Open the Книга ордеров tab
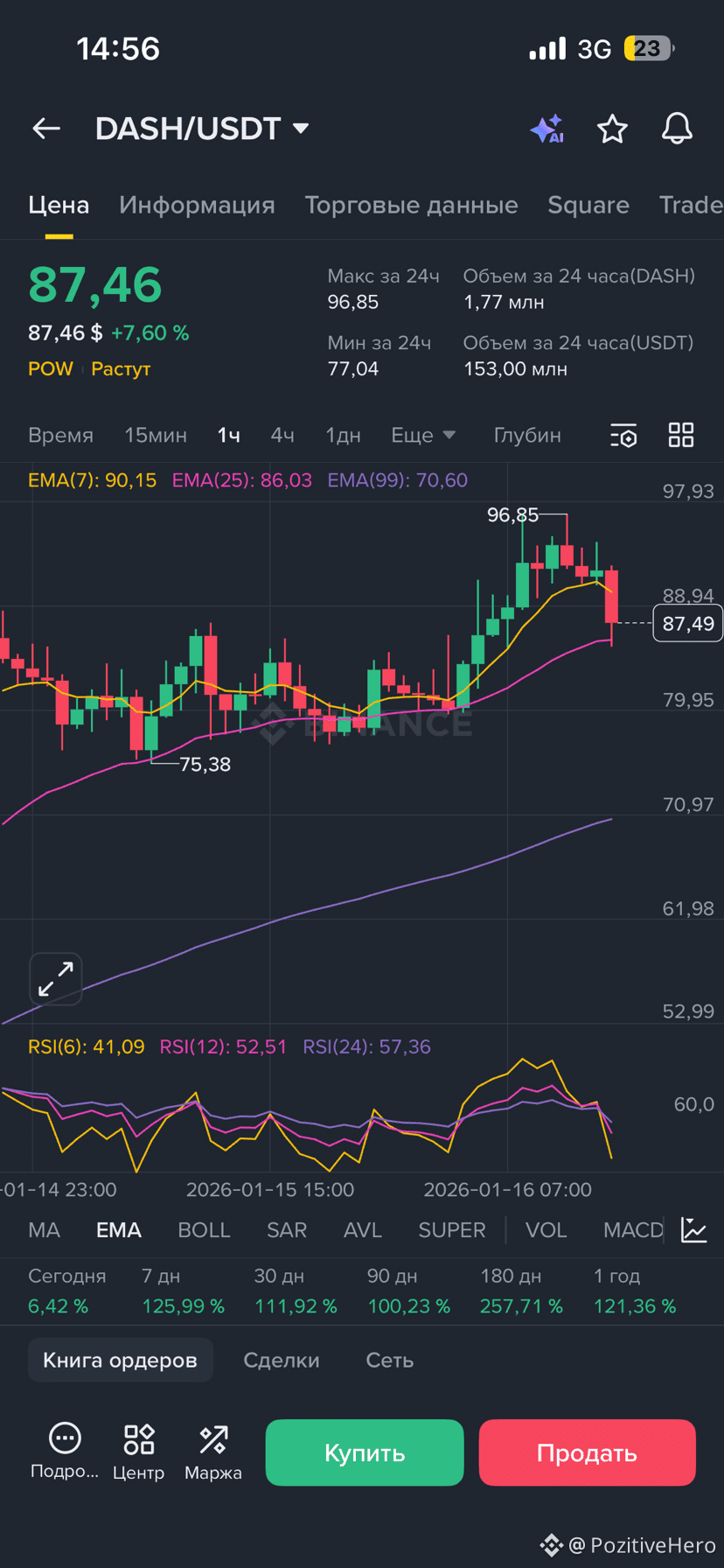 pyautogui.click(x=121, y=1360)
